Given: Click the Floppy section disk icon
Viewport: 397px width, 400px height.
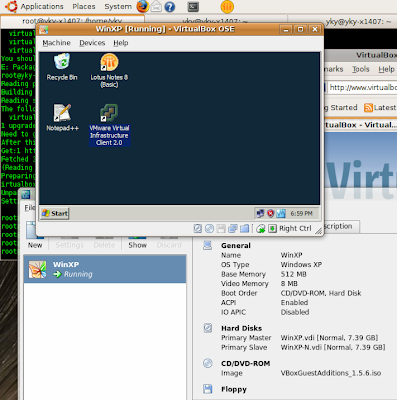Looking at the screenshot, I should click(x=208, y=389).
